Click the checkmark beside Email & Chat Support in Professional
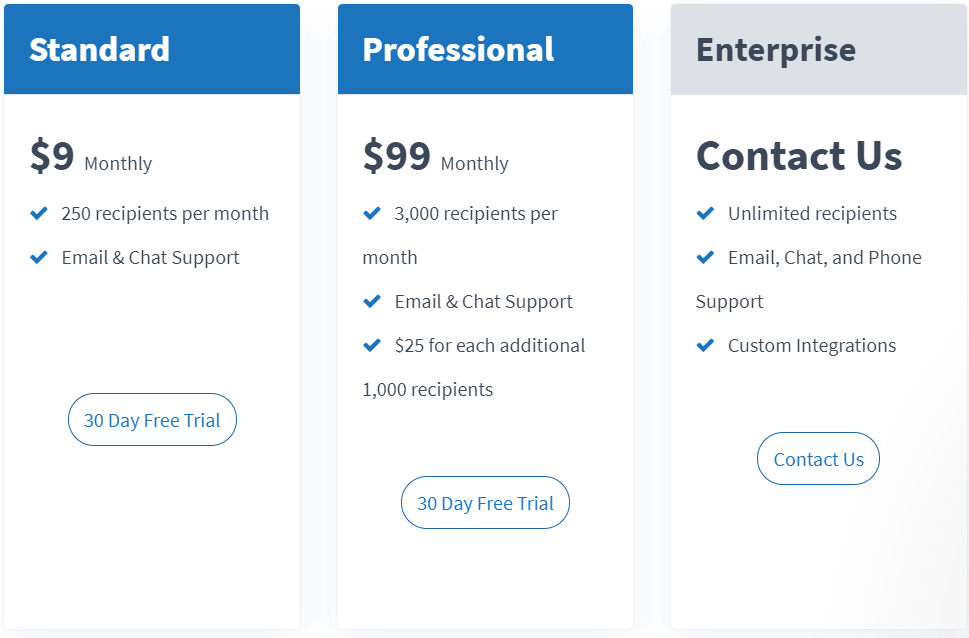The height and width of the screenshot is (638, 969). point(372,301)
